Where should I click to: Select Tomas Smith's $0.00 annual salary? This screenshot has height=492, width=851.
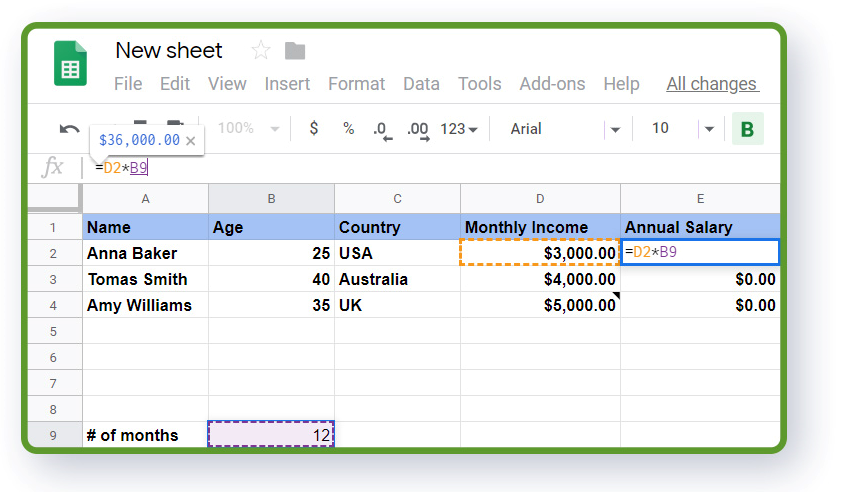(x=700, y=279)
